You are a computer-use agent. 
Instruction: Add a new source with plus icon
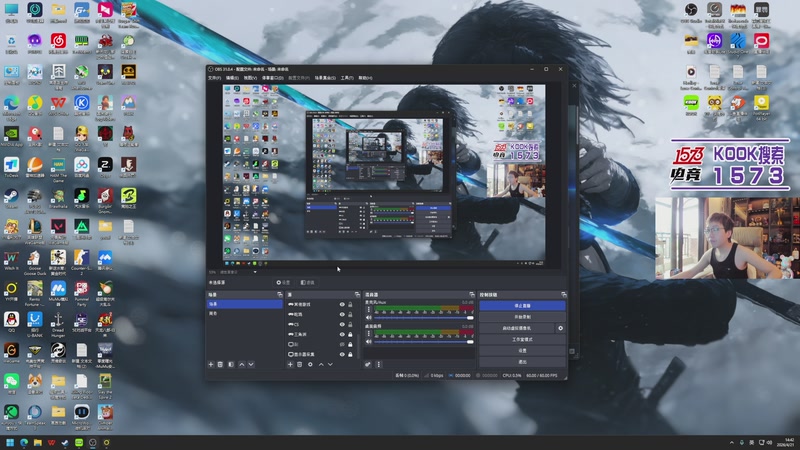tap(290, 364)
